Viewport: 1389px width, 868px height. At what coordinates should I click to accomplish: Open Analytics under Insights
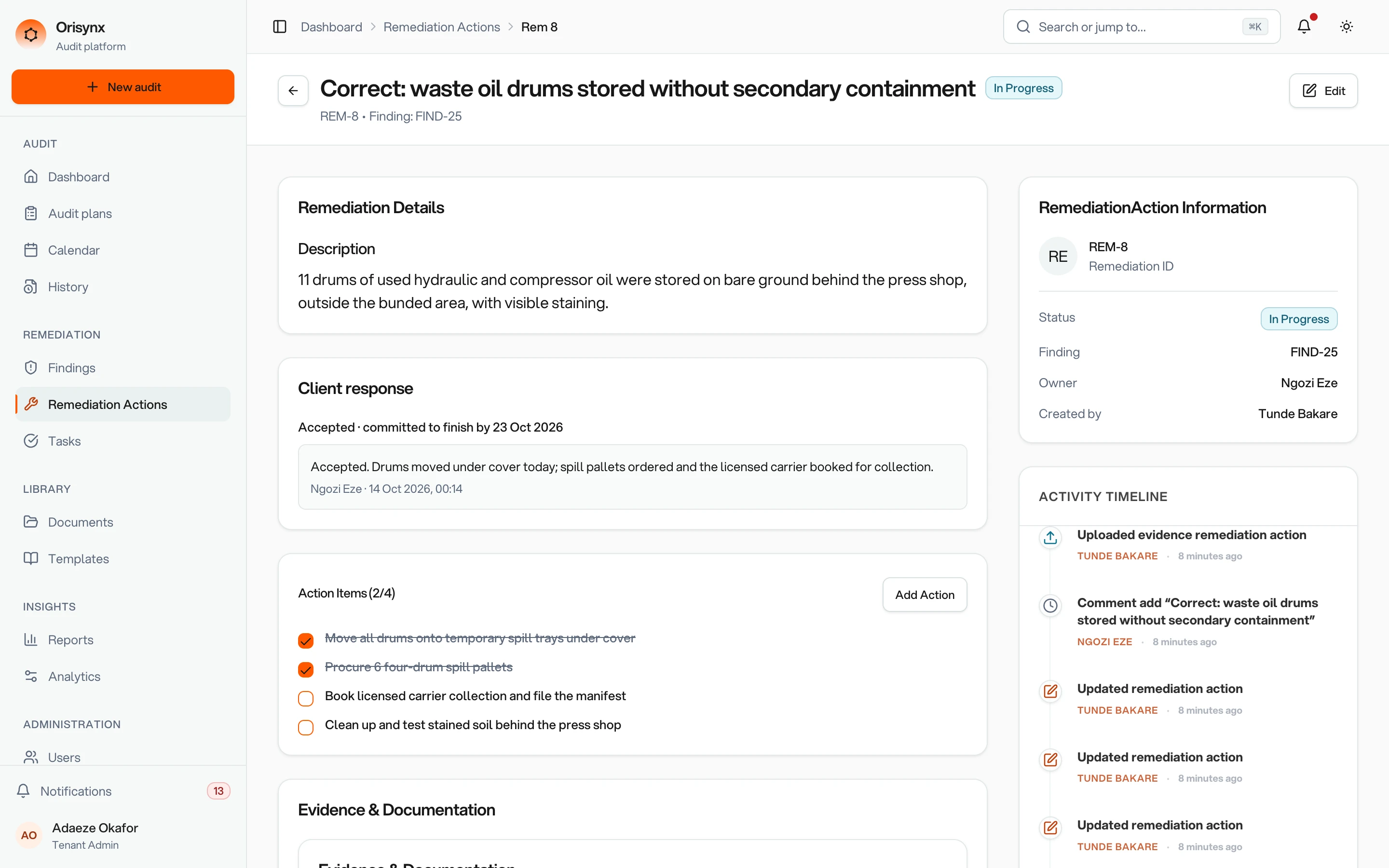click(123, 677)
